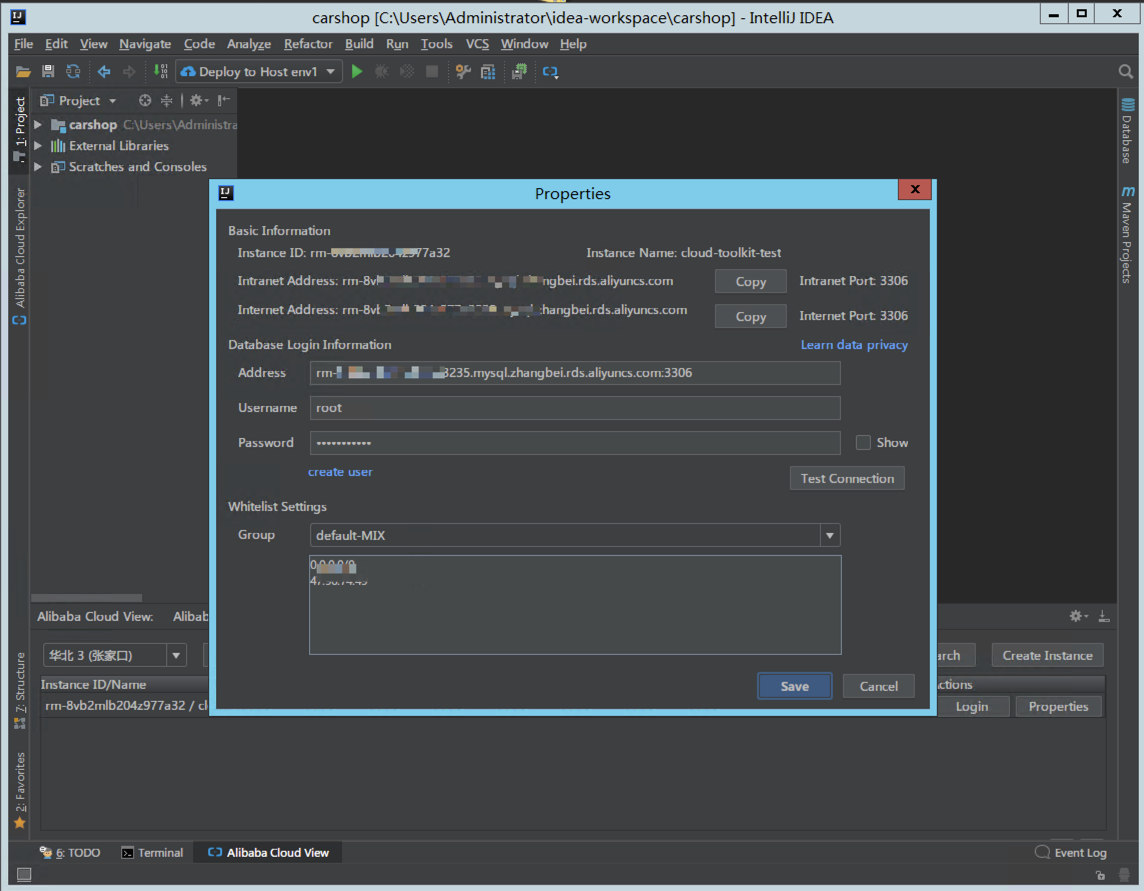Open the Refactor menu

pyautogui.click(x=308, y=44)
